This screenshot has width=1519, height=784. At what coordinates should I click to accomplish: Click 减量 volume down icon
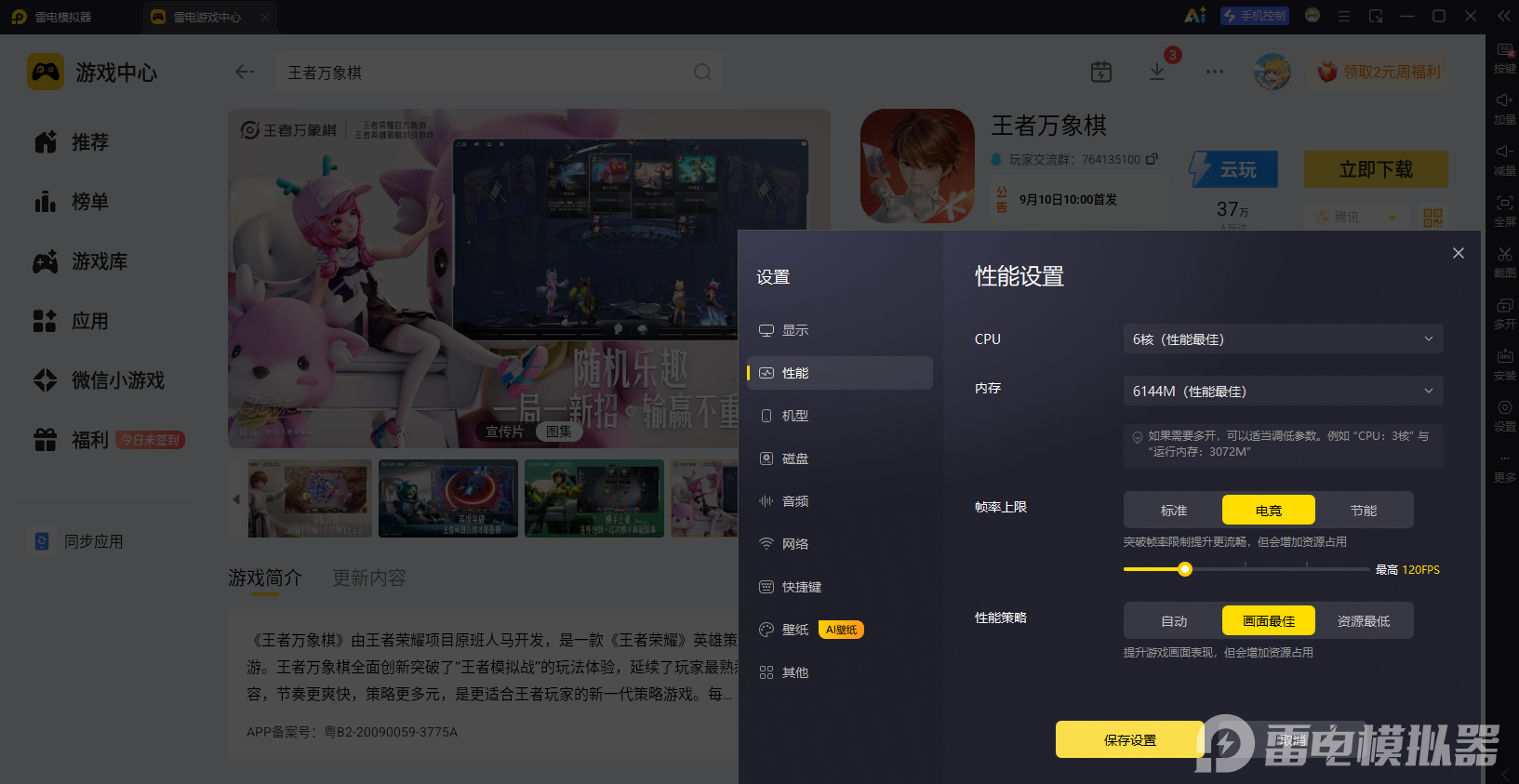coord(1504,160)
